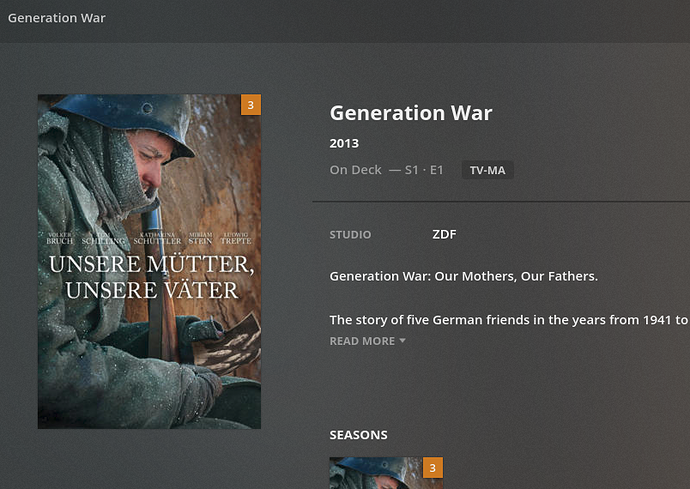Click the On Deck label
Viewport: 690px width, 489px height.
356,170
